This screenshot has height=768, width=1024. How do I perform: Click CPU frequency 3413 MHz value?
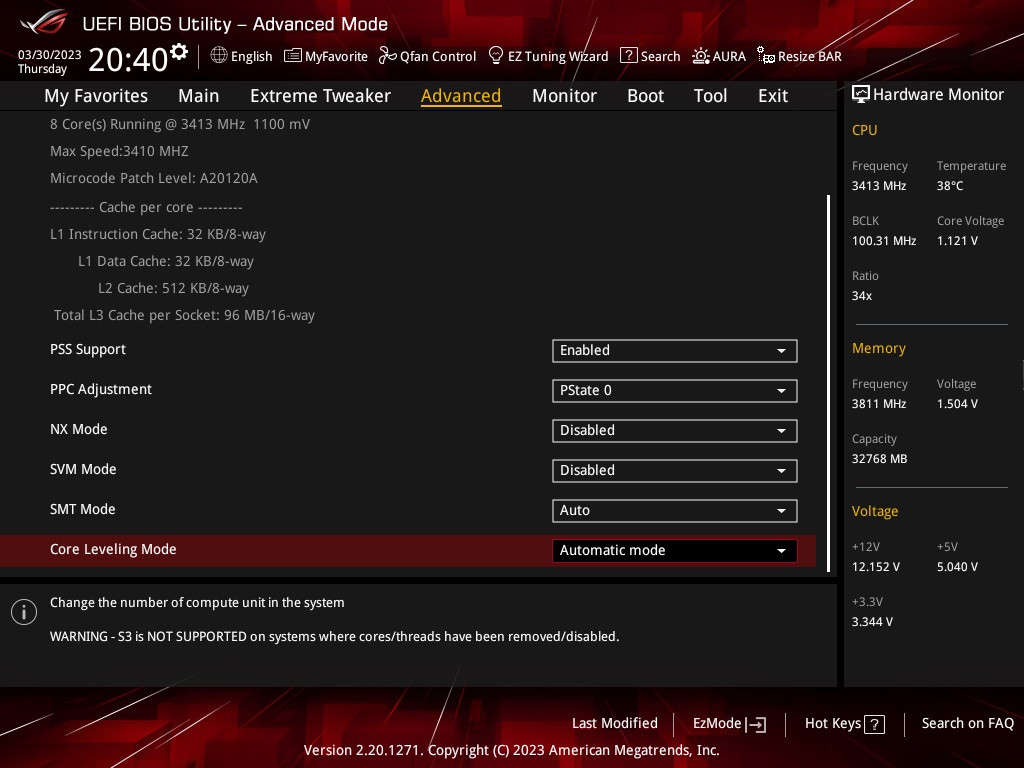pos(878,186)
